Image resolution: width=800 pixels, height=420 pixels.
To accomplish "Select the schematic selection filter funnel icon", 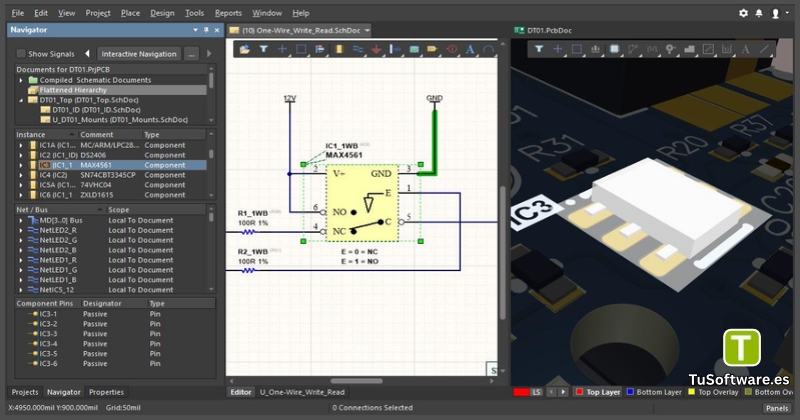I will [x=264, y=50].
